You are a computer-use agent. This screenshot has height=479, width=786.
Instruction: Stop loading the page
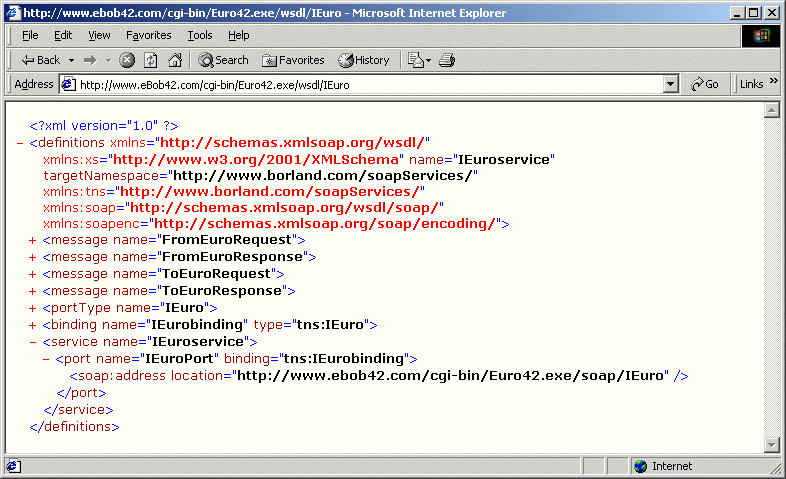(127, 60)
